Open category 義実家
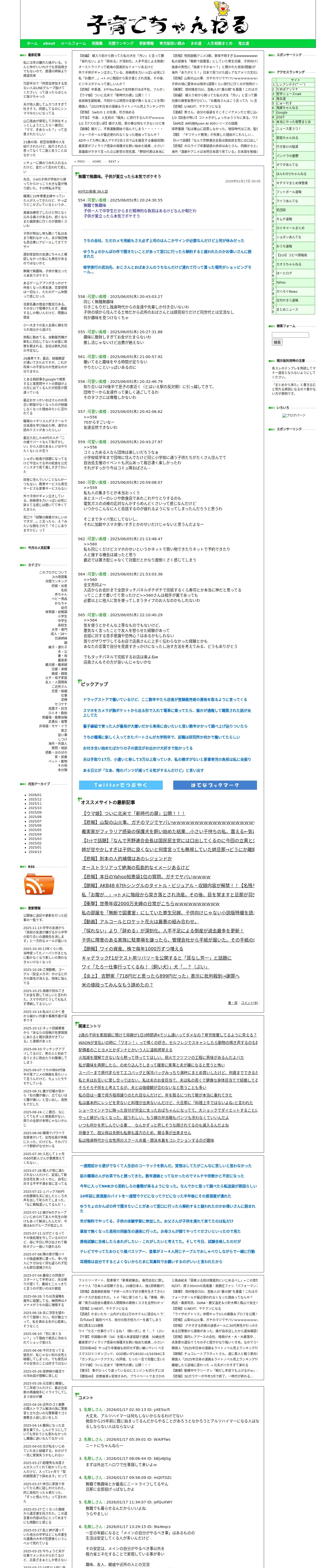The image size is (336, 1568). click(x=63, y=660)
